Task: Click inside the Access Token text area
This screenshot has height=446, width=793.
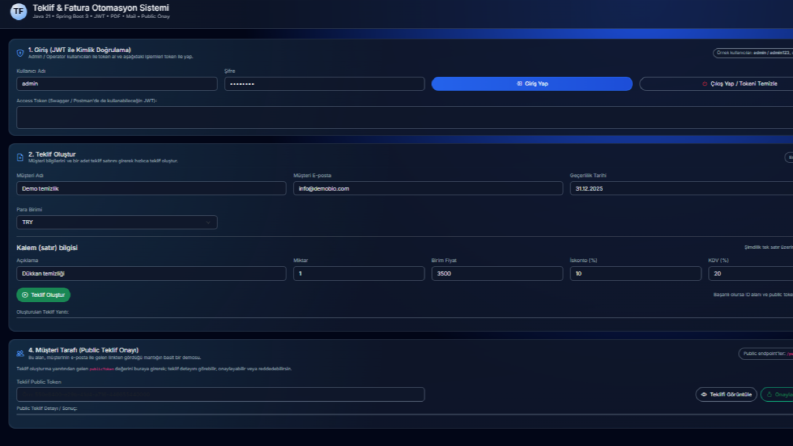Action: [x=405, y=117]
